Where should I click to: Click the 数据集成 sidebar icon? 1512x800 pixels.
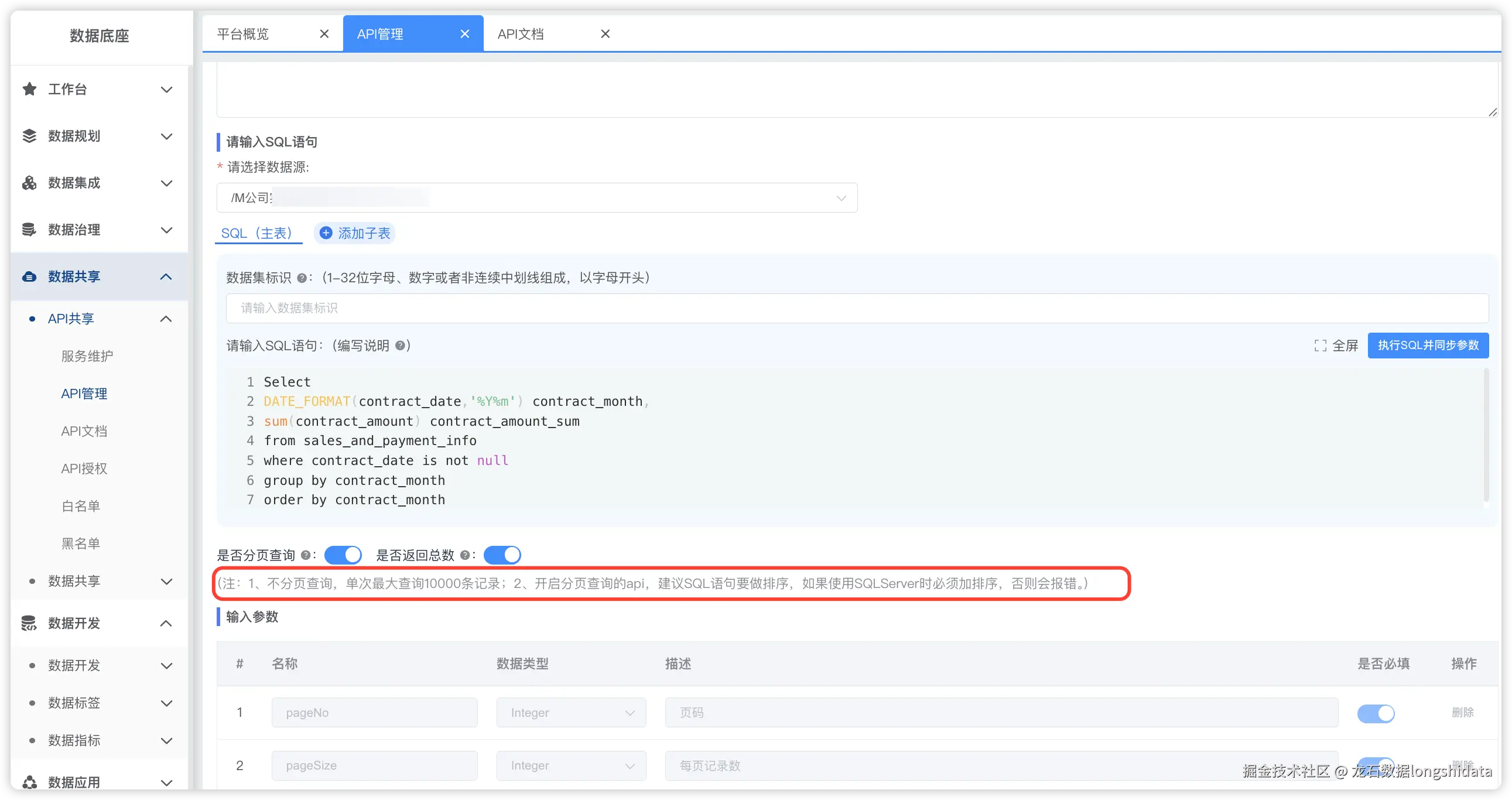tap(29, 183)
